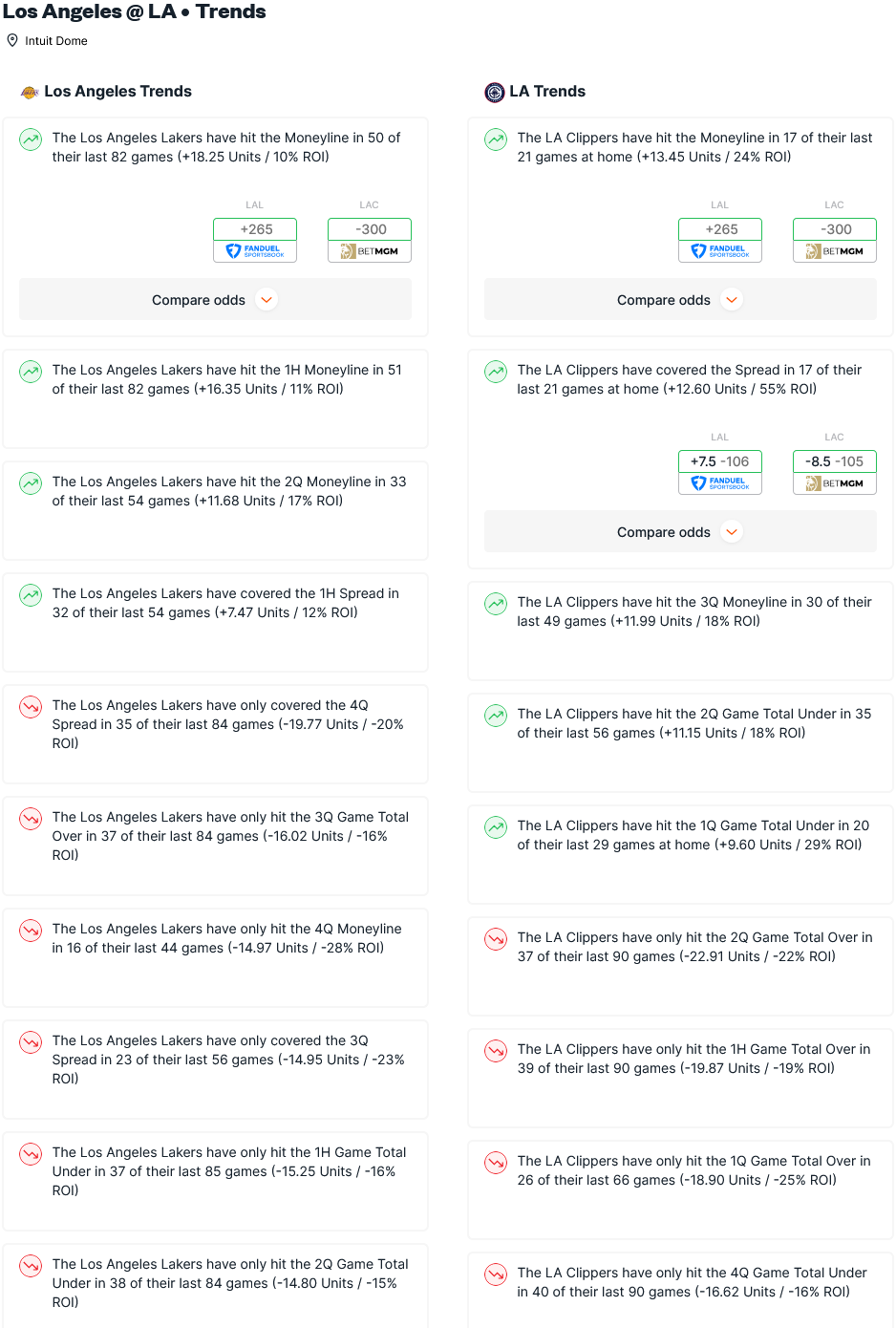Click the Clippers logo beside LA Trends

494,92
